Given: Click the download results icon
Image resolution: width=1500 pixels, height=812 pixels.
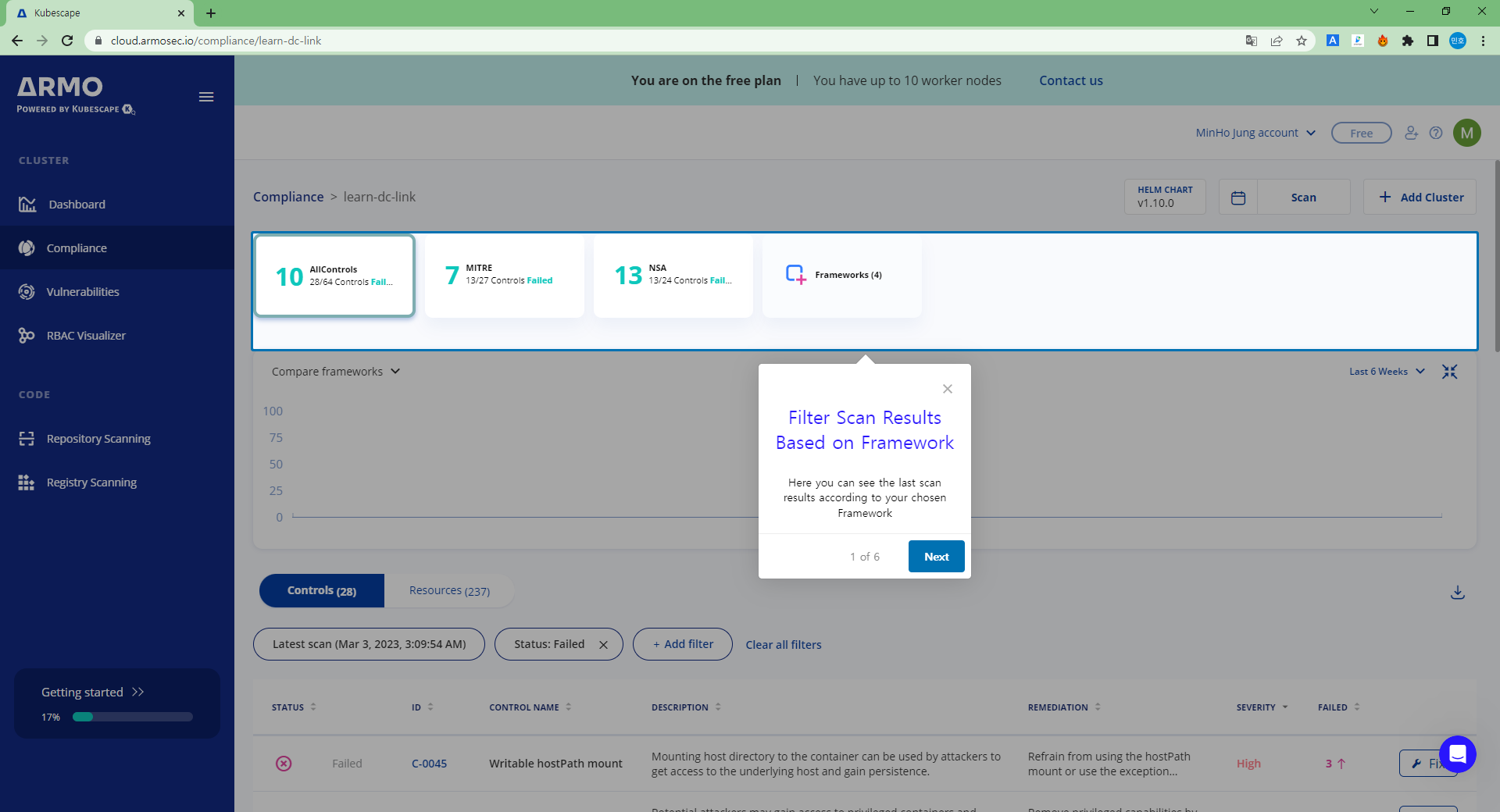Looking at the screenshot, I should [x=1457, y=593].
